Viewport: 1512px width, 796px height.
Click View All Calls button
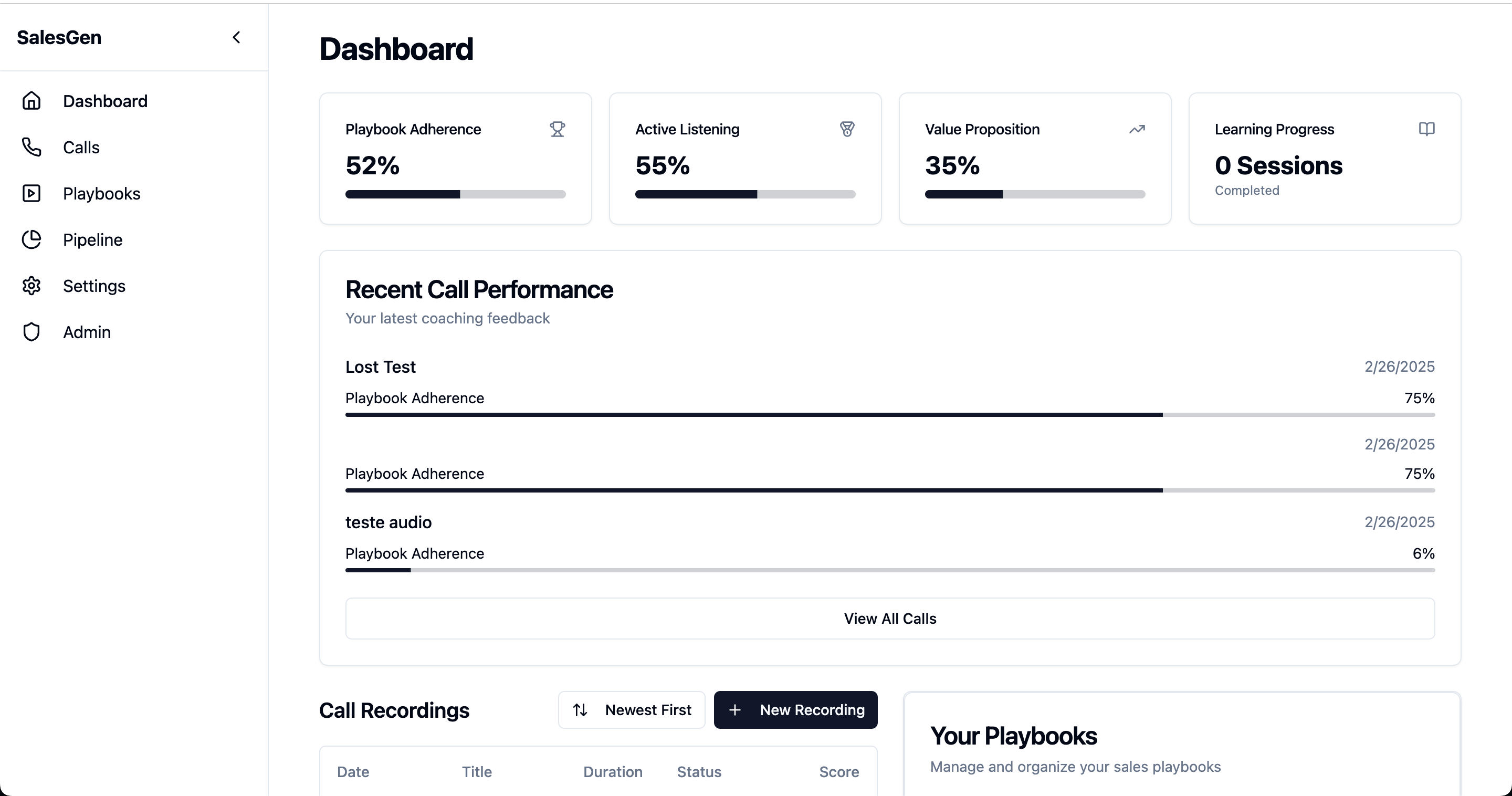pyautogui.click(x=890, y=619)
